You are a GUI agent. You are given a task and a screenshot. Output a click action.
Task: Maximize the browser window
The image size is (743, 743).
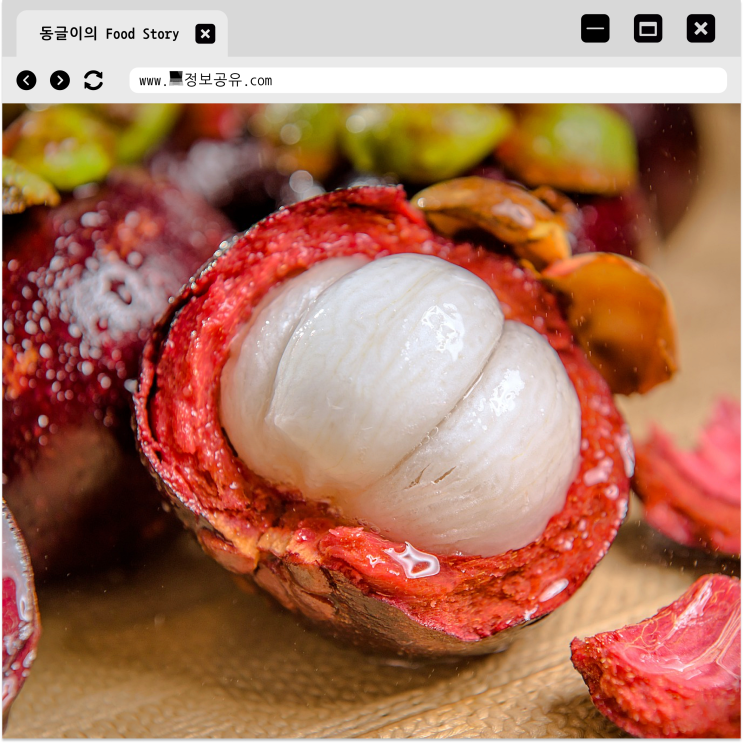pos(648,28)
